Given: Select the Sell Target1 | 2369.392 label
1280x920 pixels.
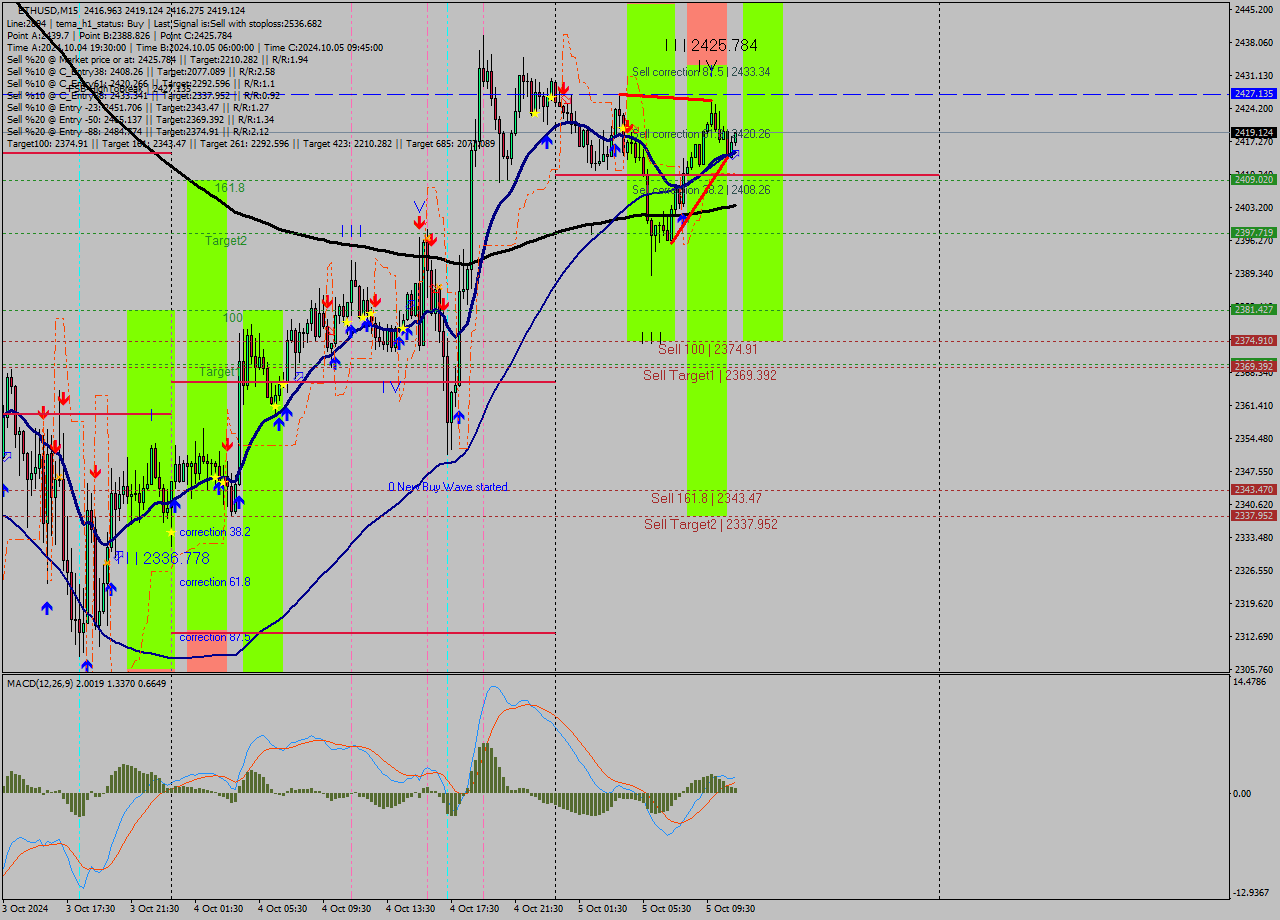Looking at the screenshot, I should click(x=709, y=375).
